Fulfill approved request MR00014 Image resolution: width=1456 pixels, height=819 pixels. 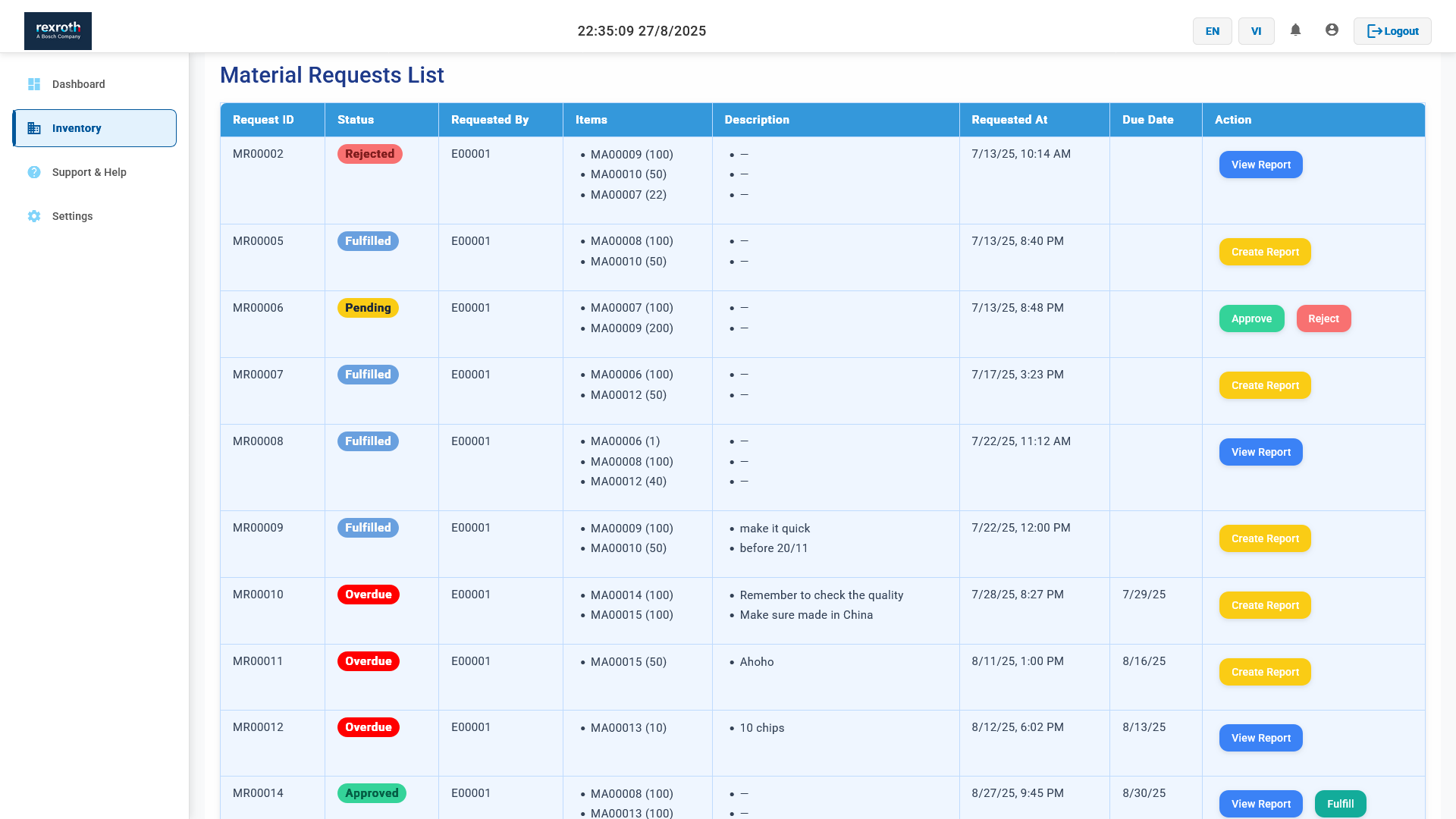pyautogui.click(x=1340, y=804)
